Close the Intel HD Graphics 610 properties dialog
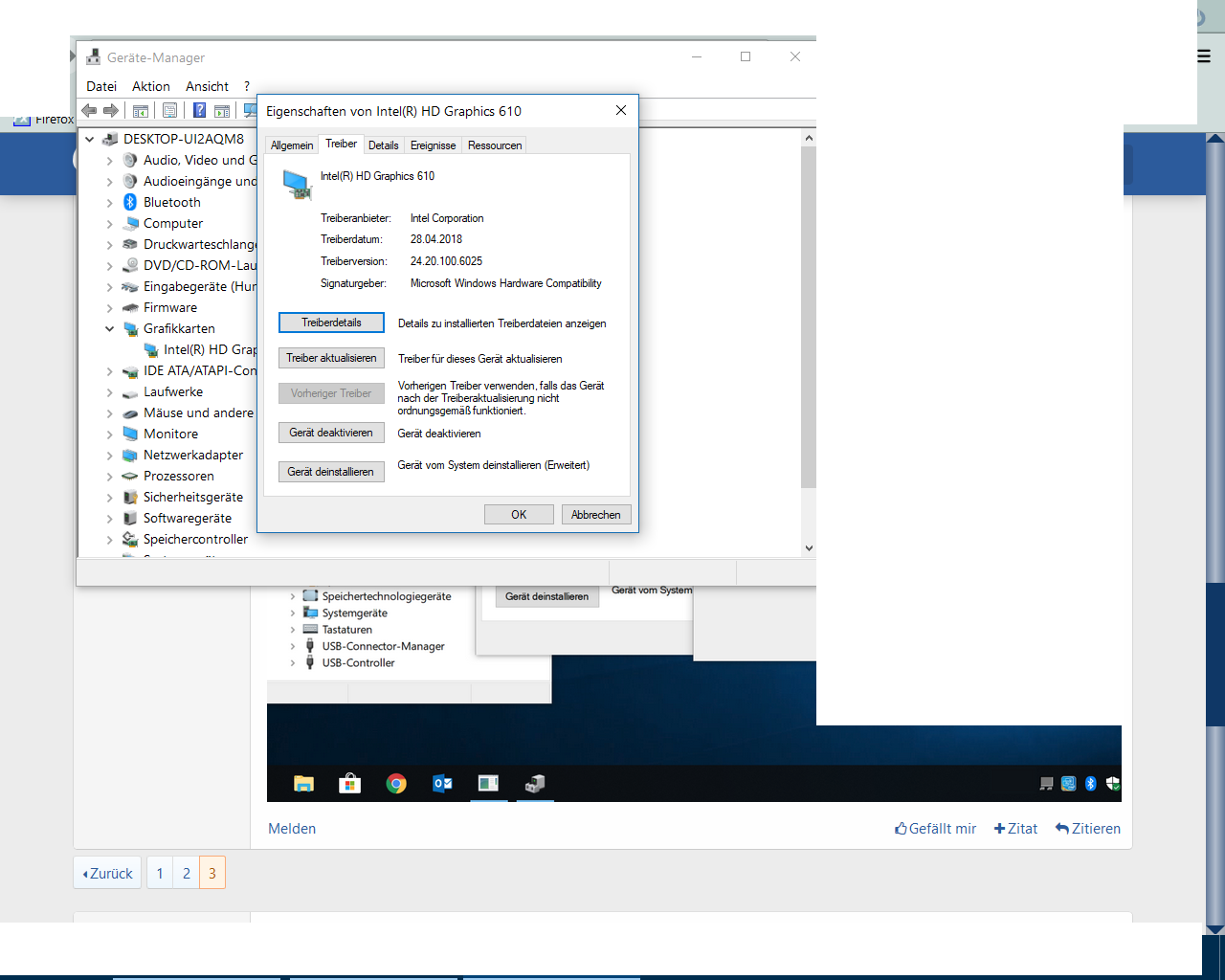 (621, 110)
